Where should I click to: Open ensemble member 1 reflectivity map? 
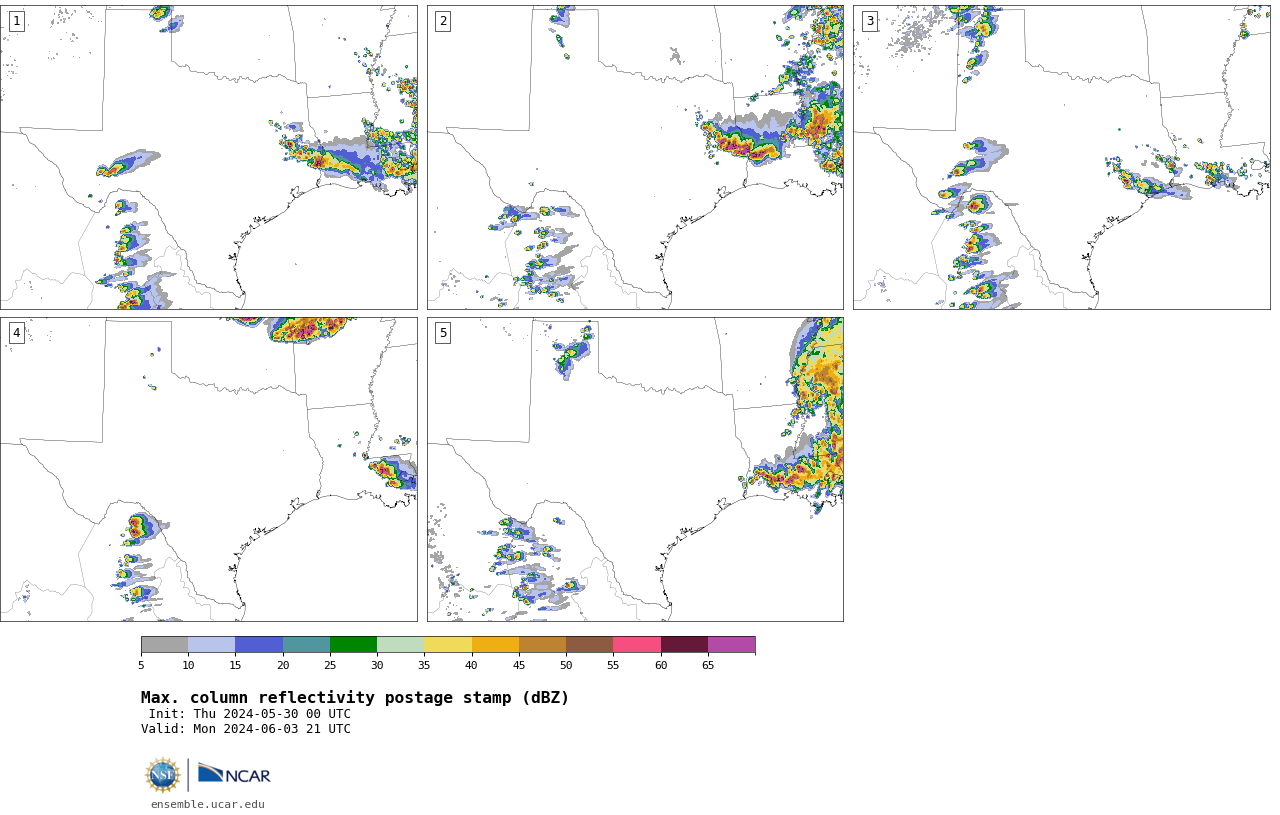point(209,157)
